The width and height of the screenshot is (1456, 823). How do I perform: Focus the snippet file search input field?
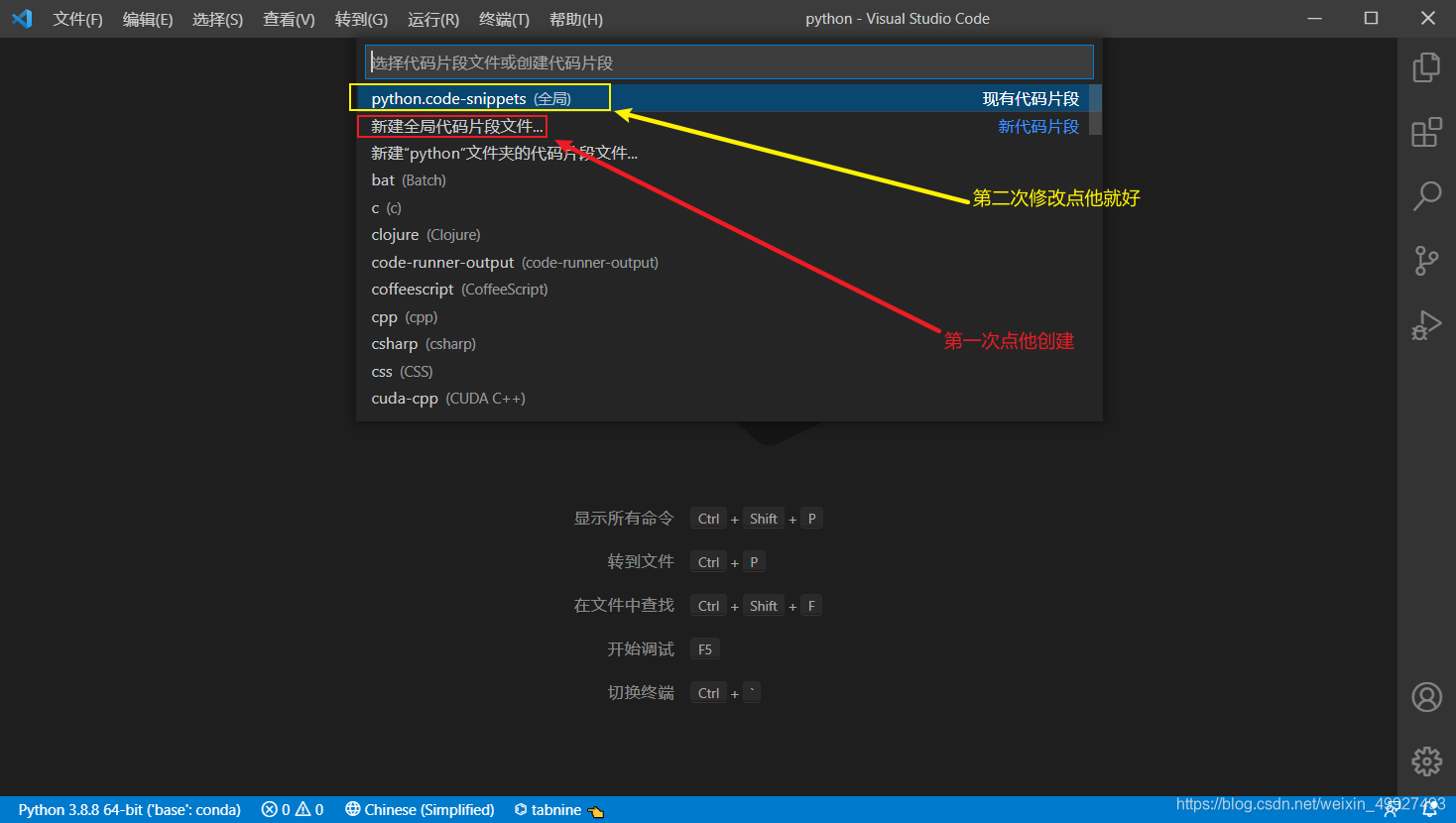pos(729,62)
